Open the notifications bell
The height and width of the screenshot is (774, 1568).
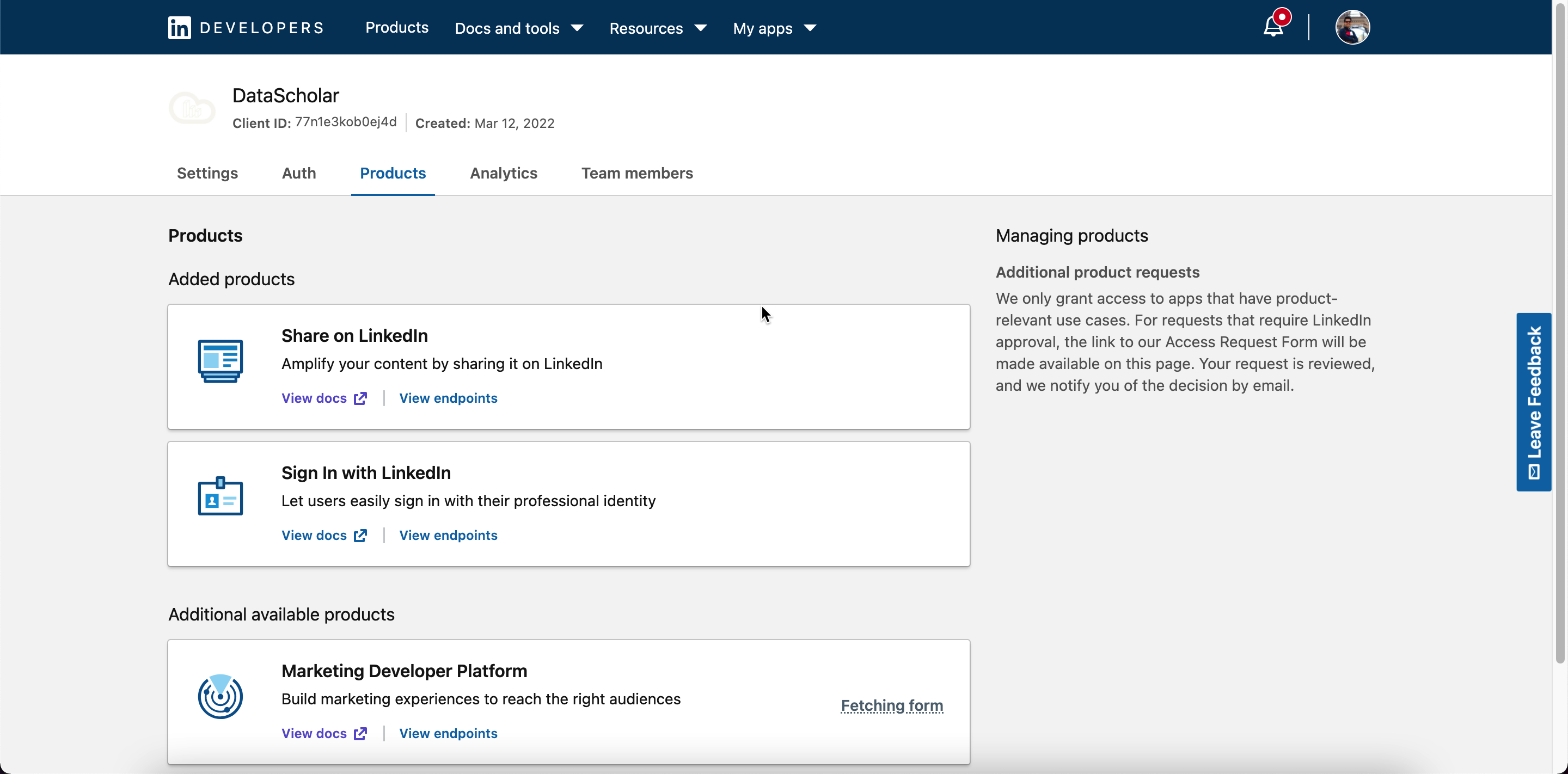1273,27
